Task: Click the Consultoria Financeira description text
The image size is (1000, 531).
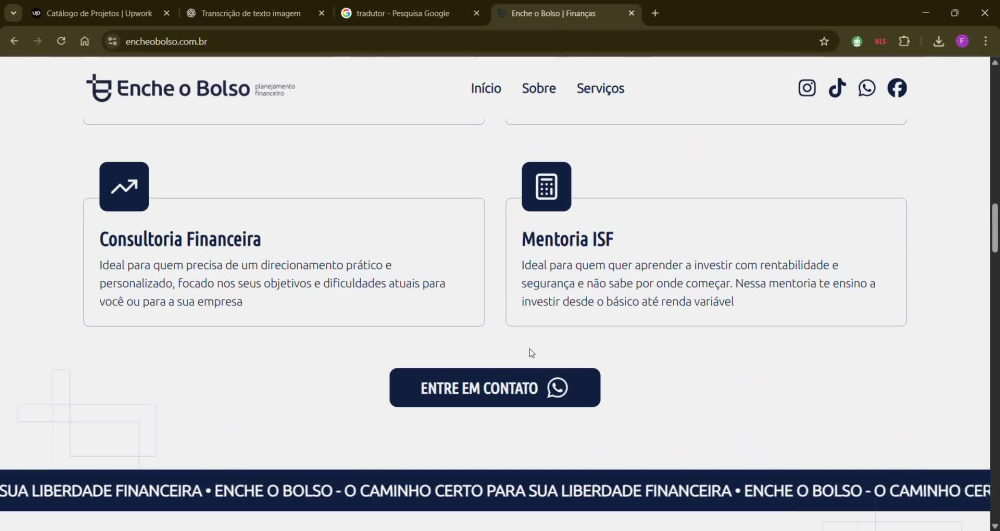Action: pyautogui.click(x=272, y=283)
